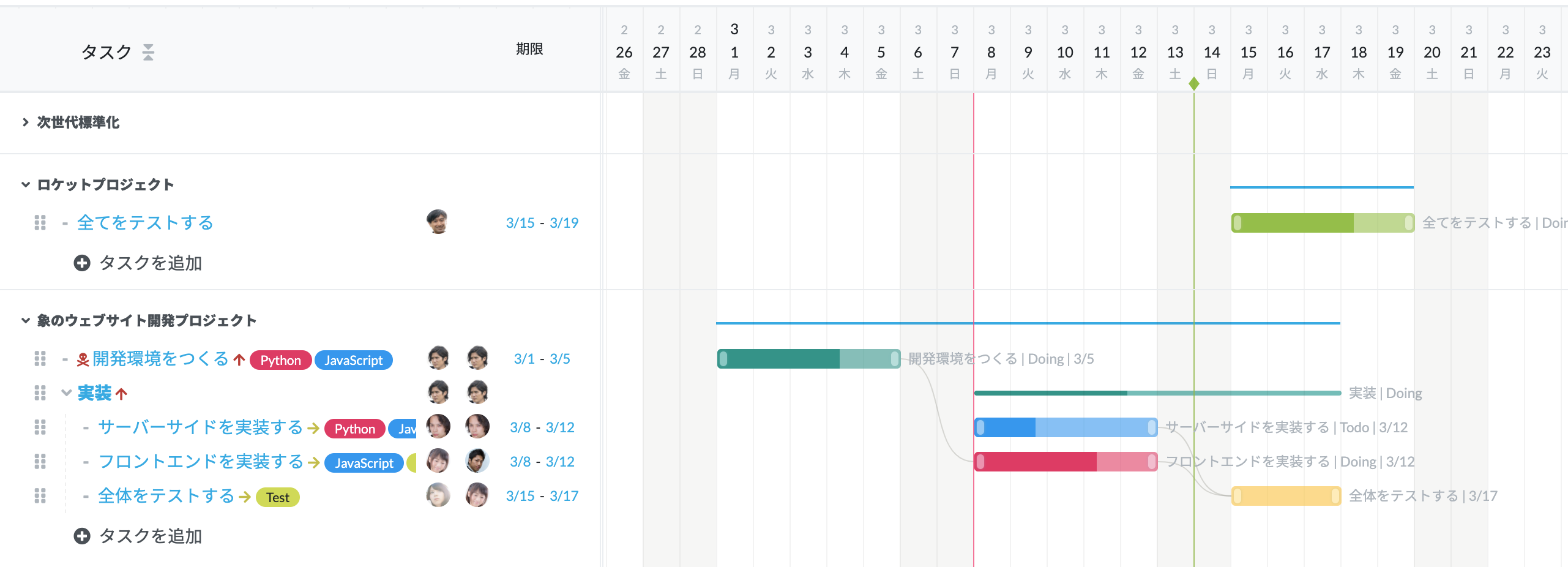Open the フロントエンドを実装する task link
The image size is (1568, 567).
point(201,462)
